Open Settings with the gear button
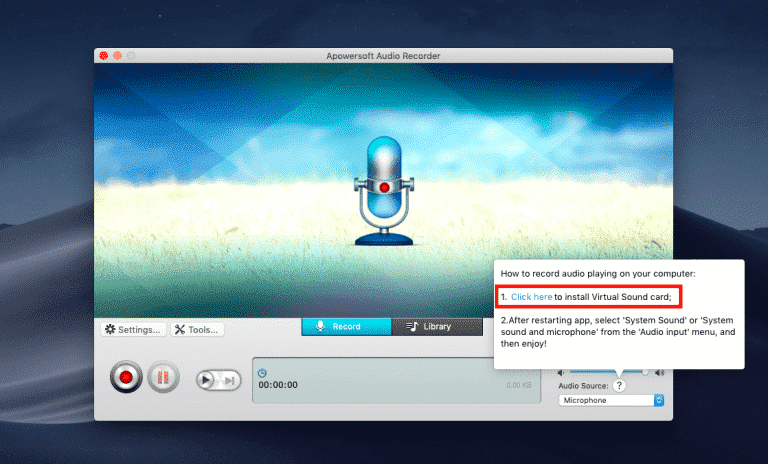 tap(134, 329)
